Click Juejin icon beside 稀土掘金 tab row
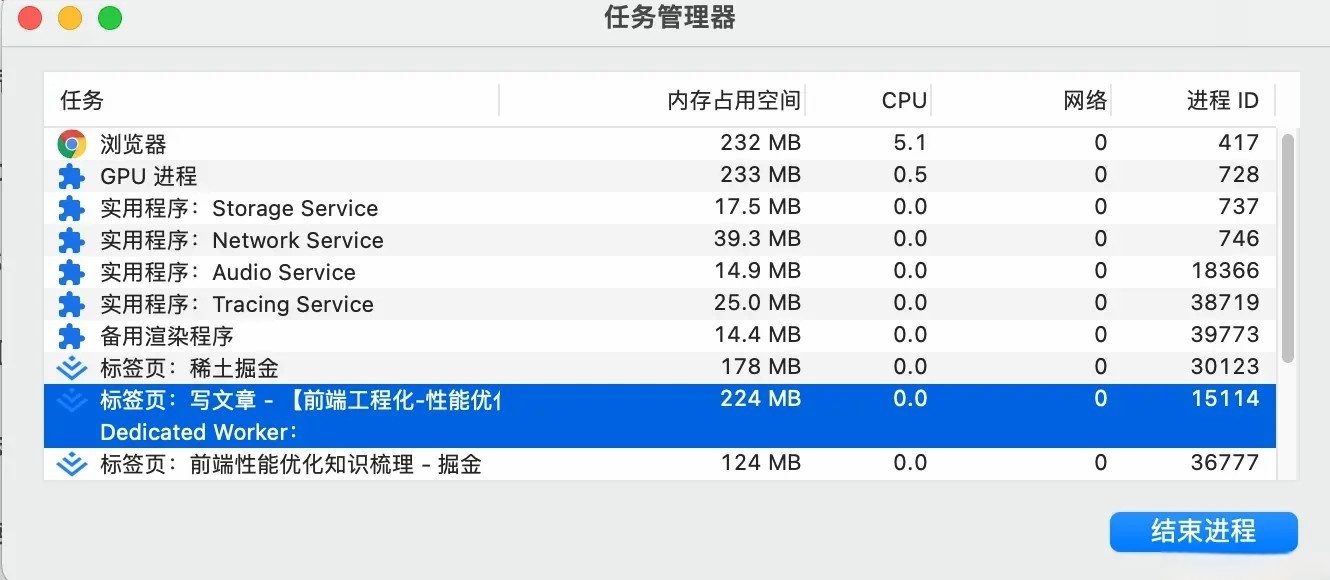Viewport: 1330px width, 580px height. click(71, 368)
